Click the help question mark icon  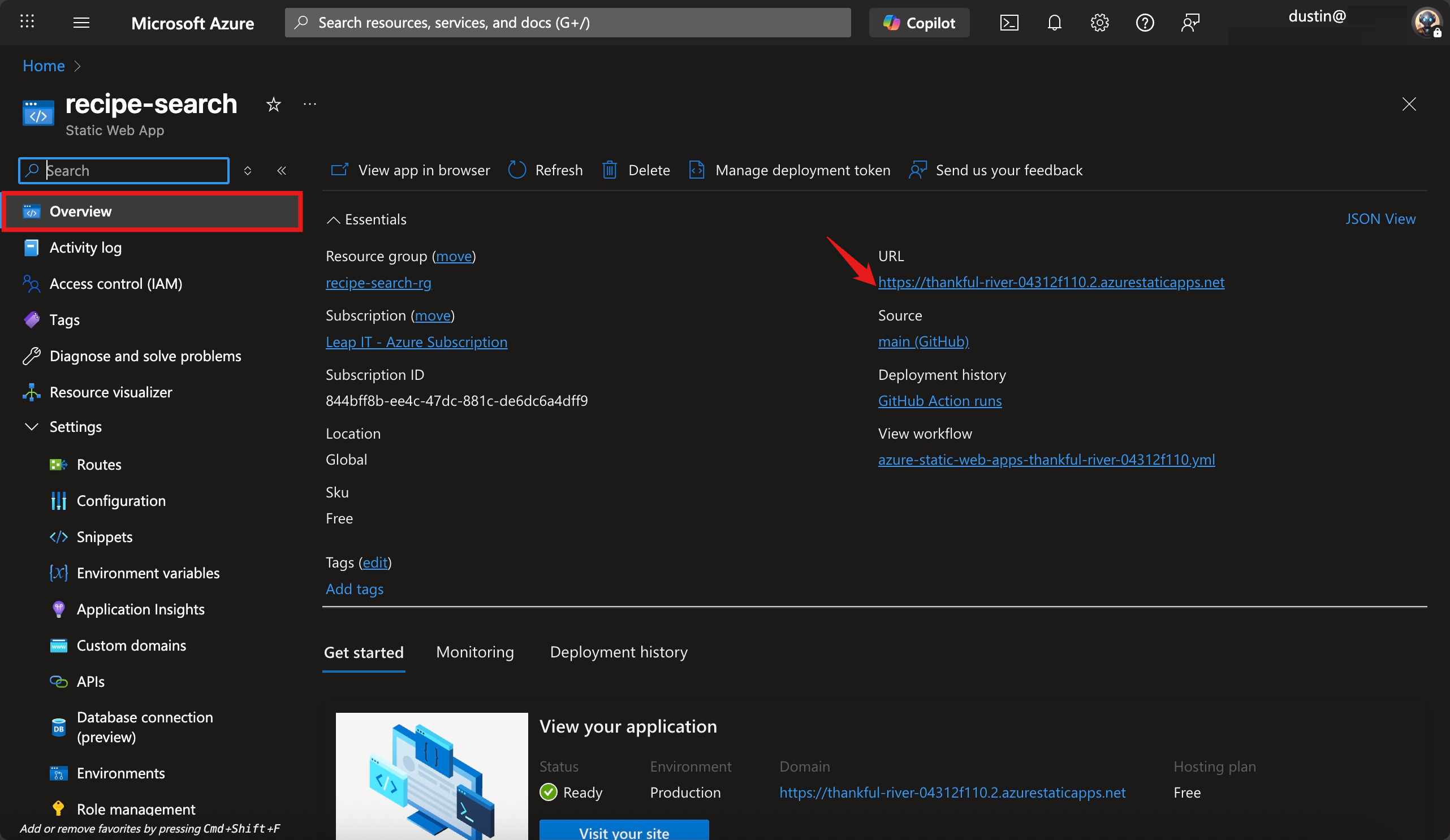tap(1145, 23)
